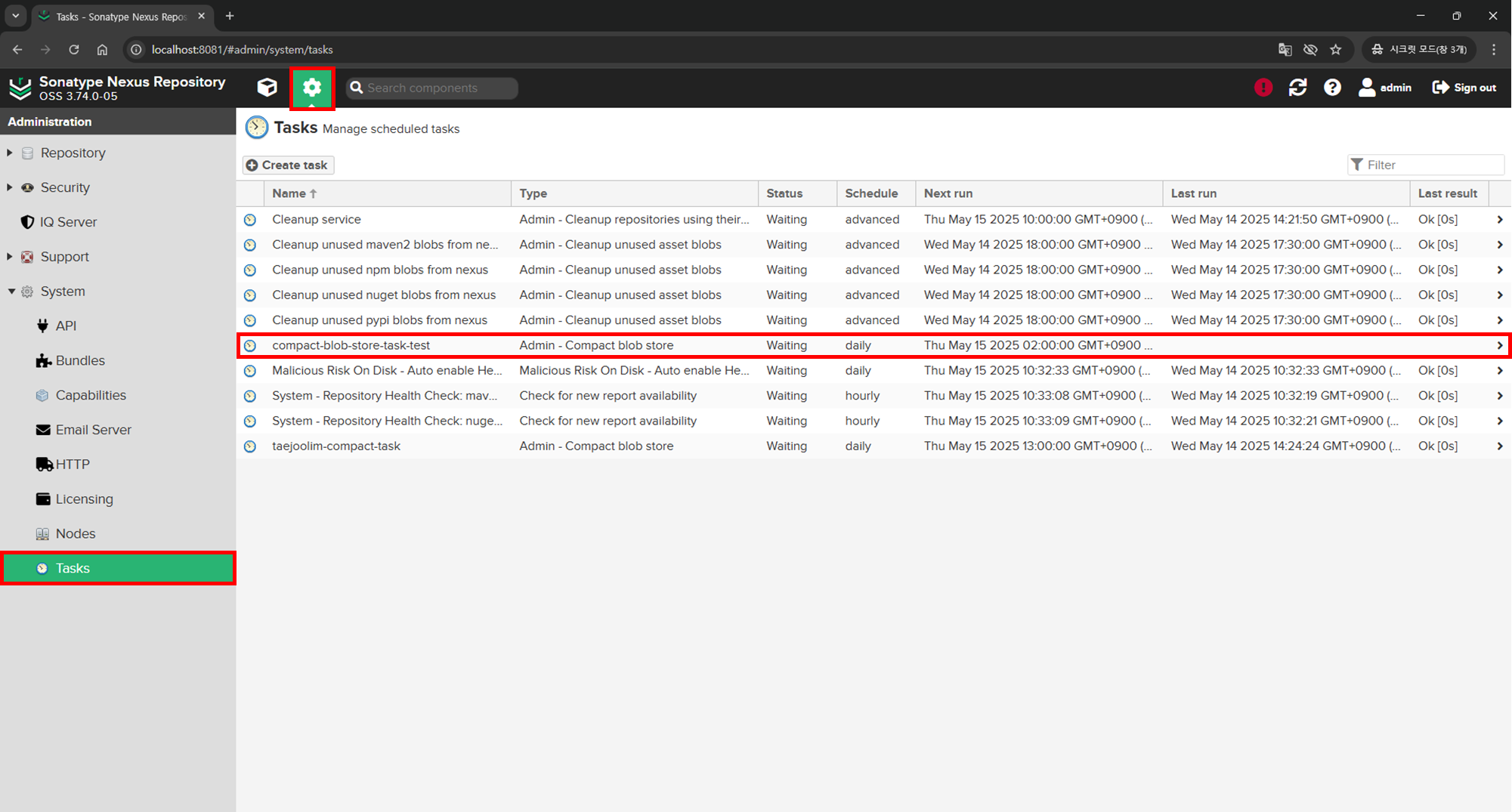This screenshot has height=812, width=1512.
Task: Click the browser address bar URL
Action: coord(243,50)
